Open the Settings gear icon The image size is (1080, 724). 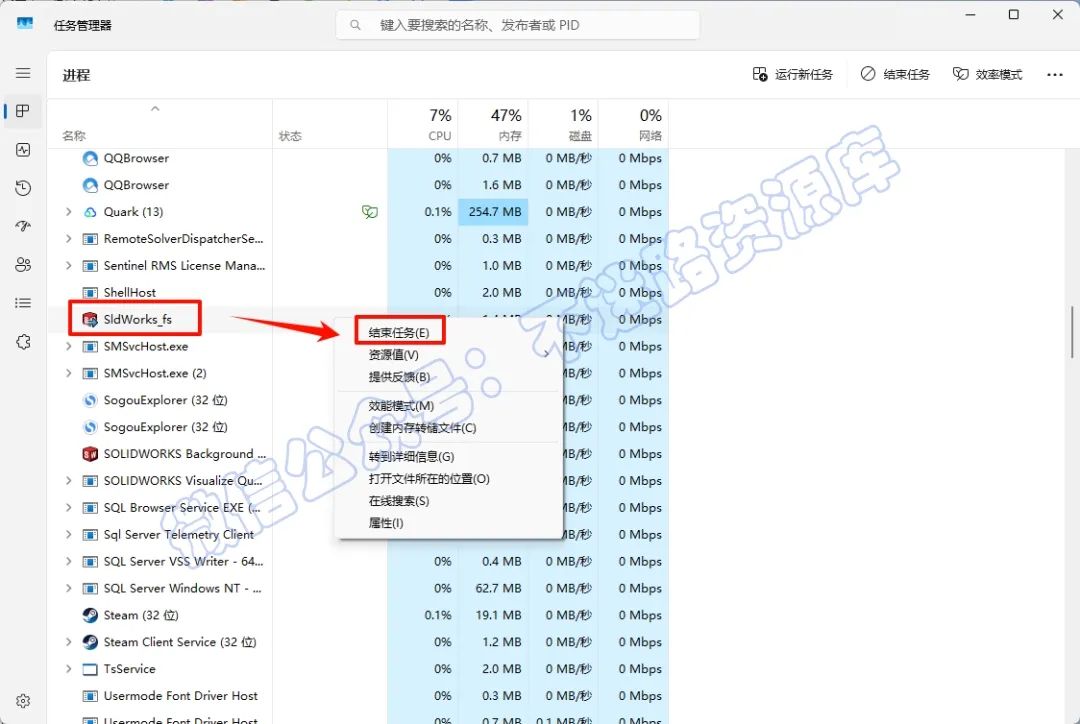[x=23, y=701]
